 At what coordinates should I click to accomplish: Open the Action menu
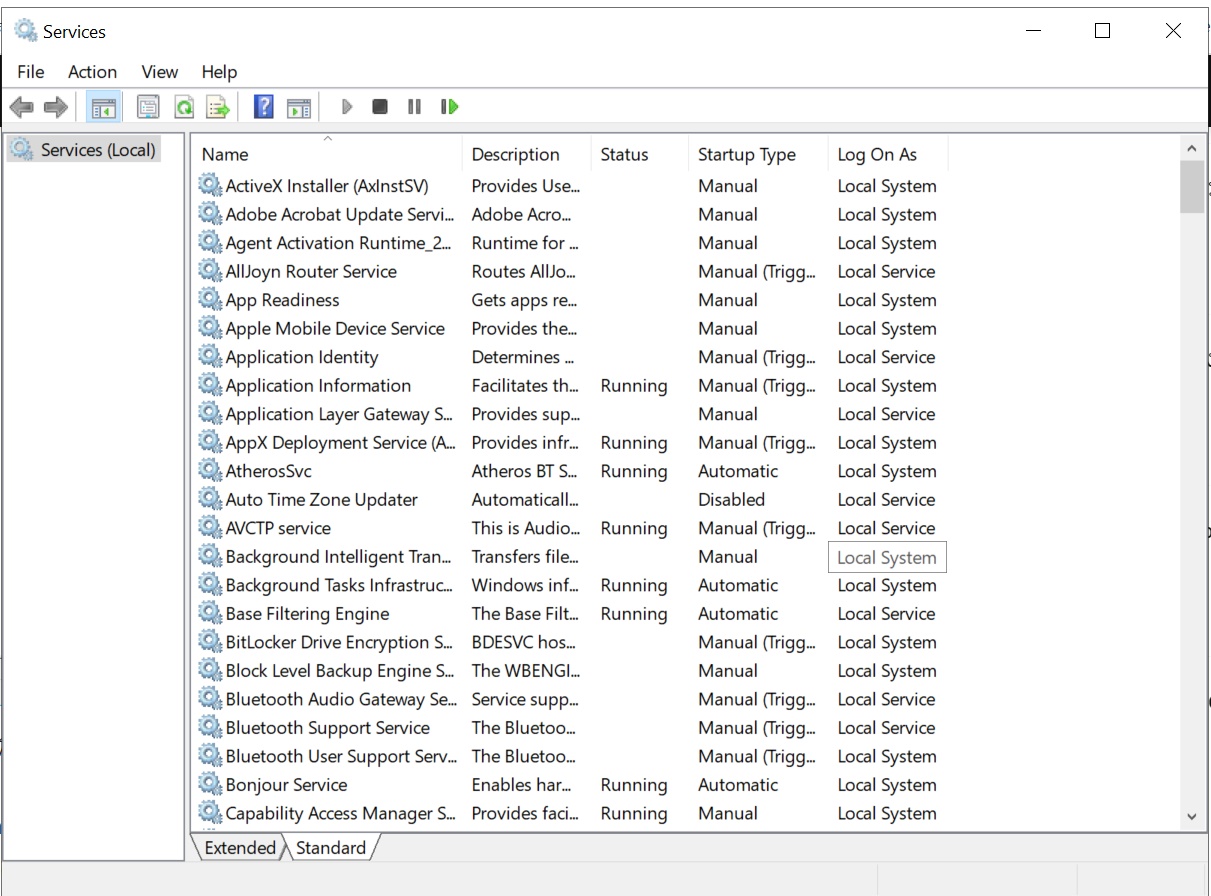click(92, 72)
